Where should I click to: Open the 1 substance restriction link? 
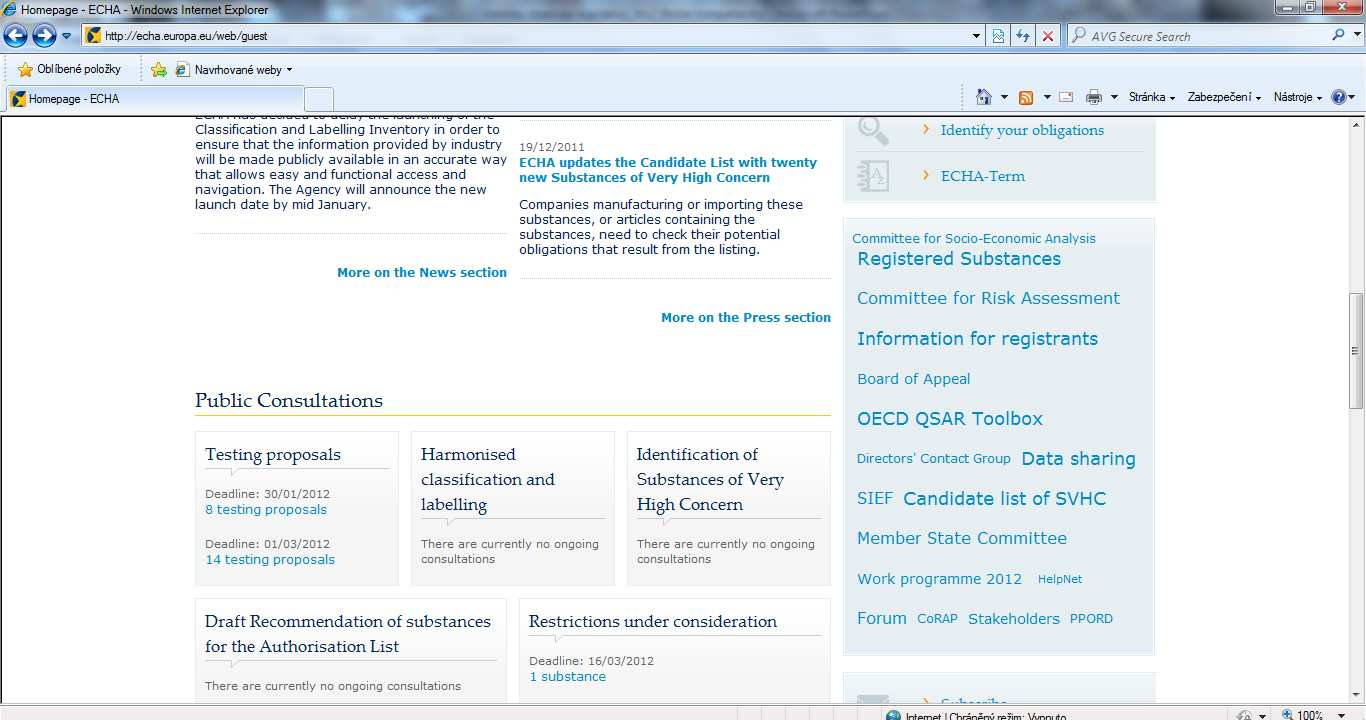coord(568,676)
